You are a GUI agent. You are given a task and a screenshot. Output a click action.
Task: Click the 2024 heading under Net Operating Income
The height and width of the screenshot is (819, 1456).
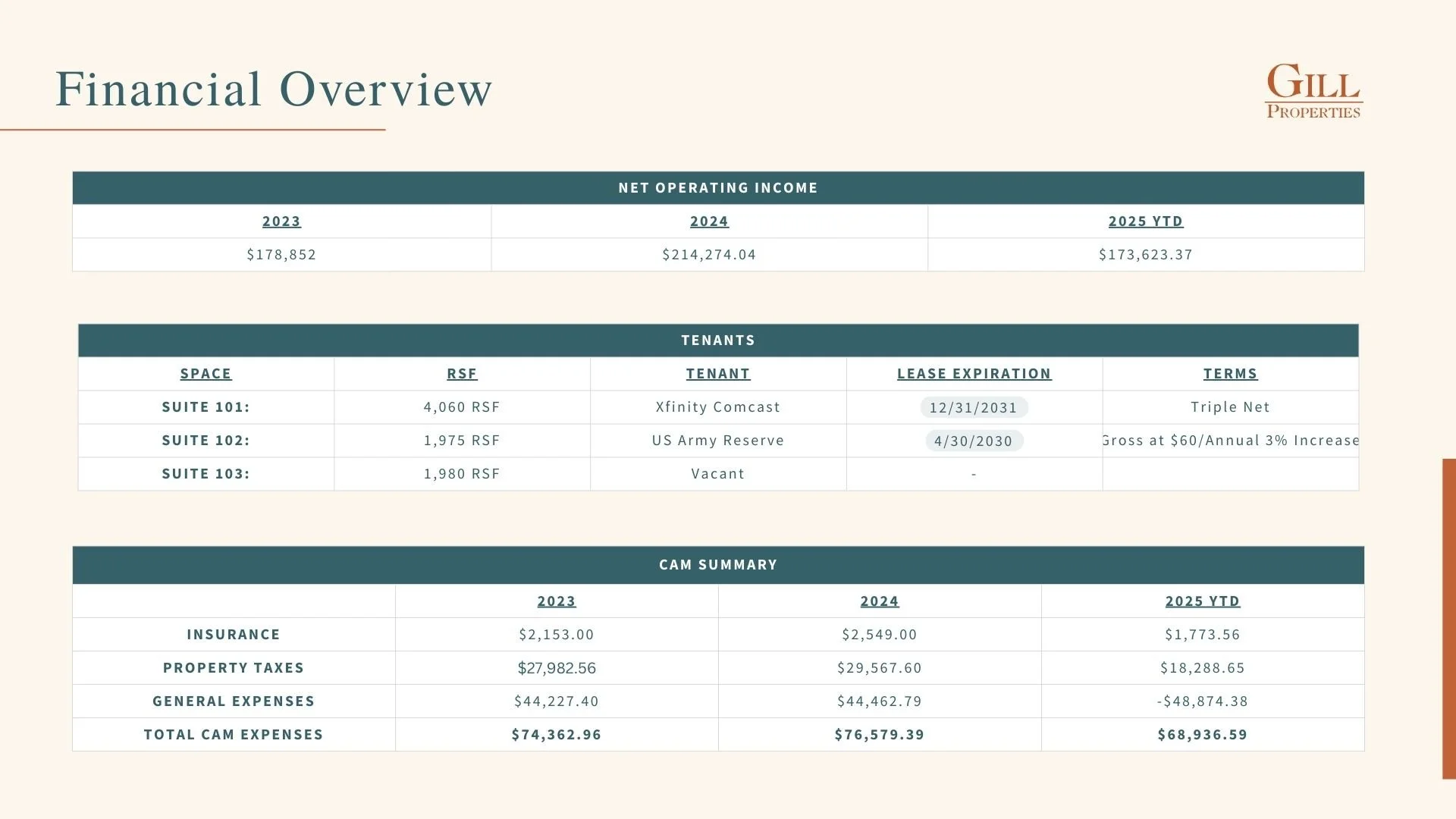[709, 221]
